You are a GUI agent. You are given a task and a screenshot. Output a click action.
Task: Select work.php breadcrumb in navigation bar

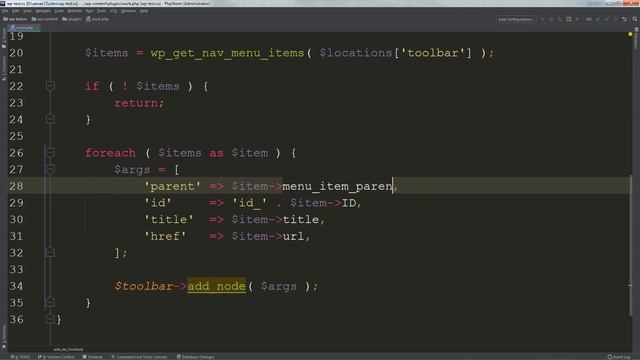pyautogui.click(x=97, y=19)
